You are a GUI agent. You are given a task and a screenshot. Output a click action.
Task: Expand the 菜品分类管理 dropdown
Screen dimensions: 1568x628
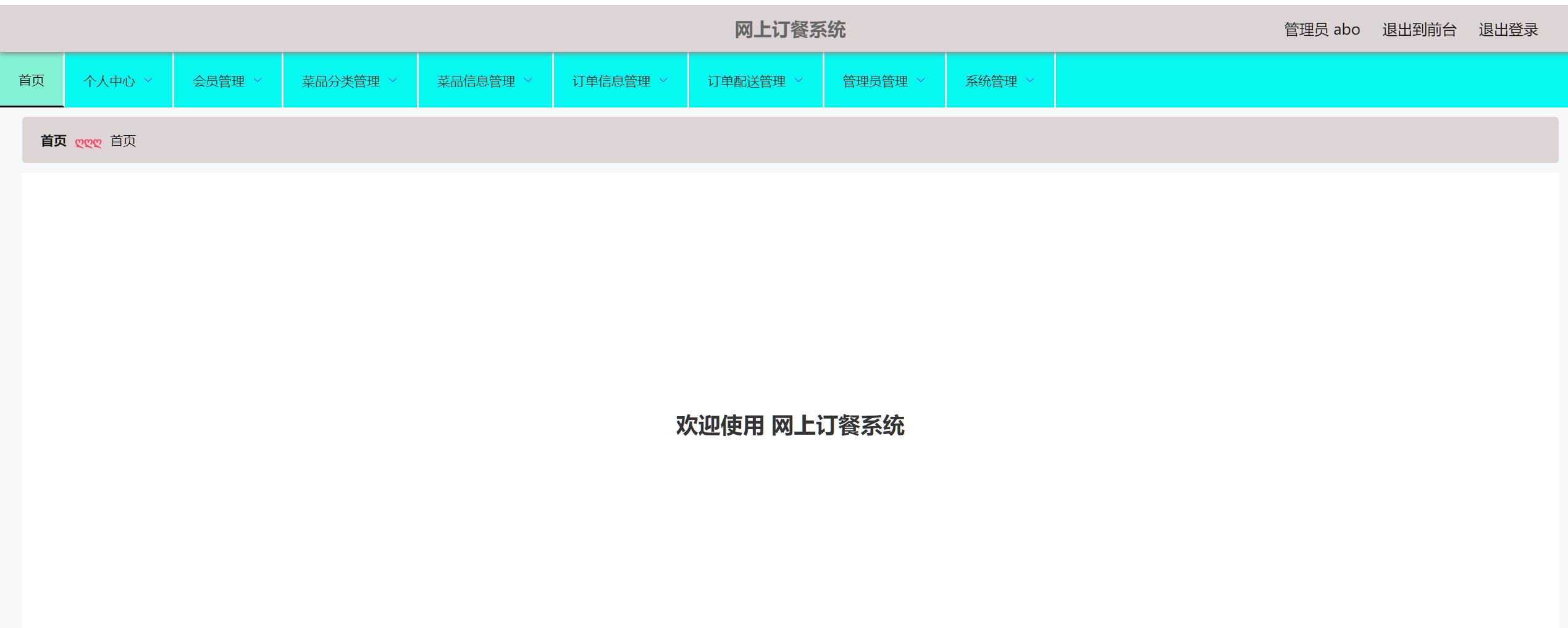click(343, 80)
